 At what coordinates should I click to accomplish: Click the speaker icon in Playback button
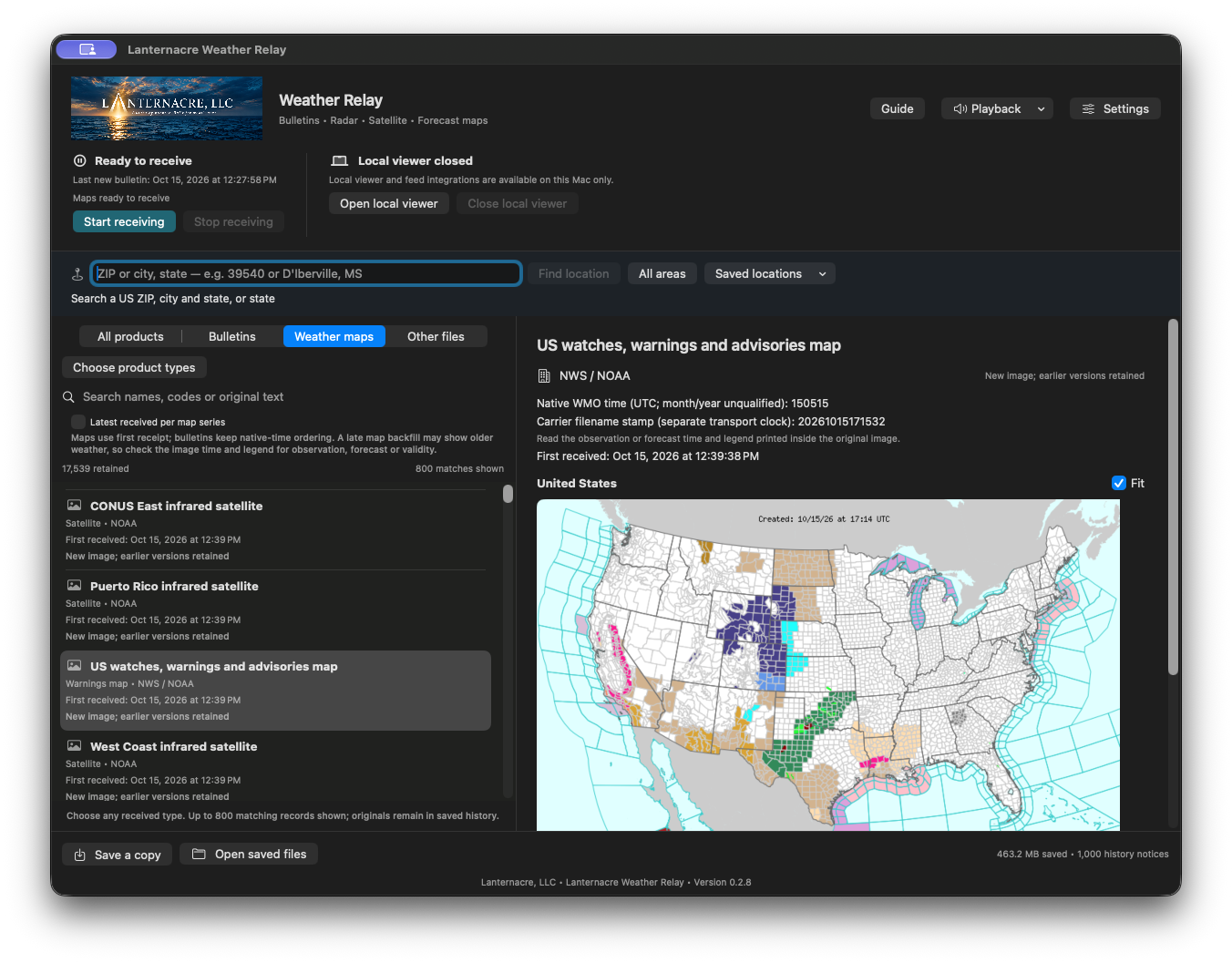pyautogui.click(x=960, y=108)
